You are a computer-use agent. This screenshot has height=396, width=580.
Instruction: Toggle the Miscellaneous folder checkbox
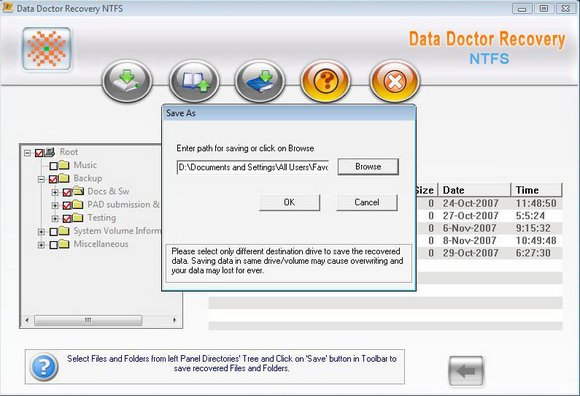pyautogui.click(x=54, y=245)
